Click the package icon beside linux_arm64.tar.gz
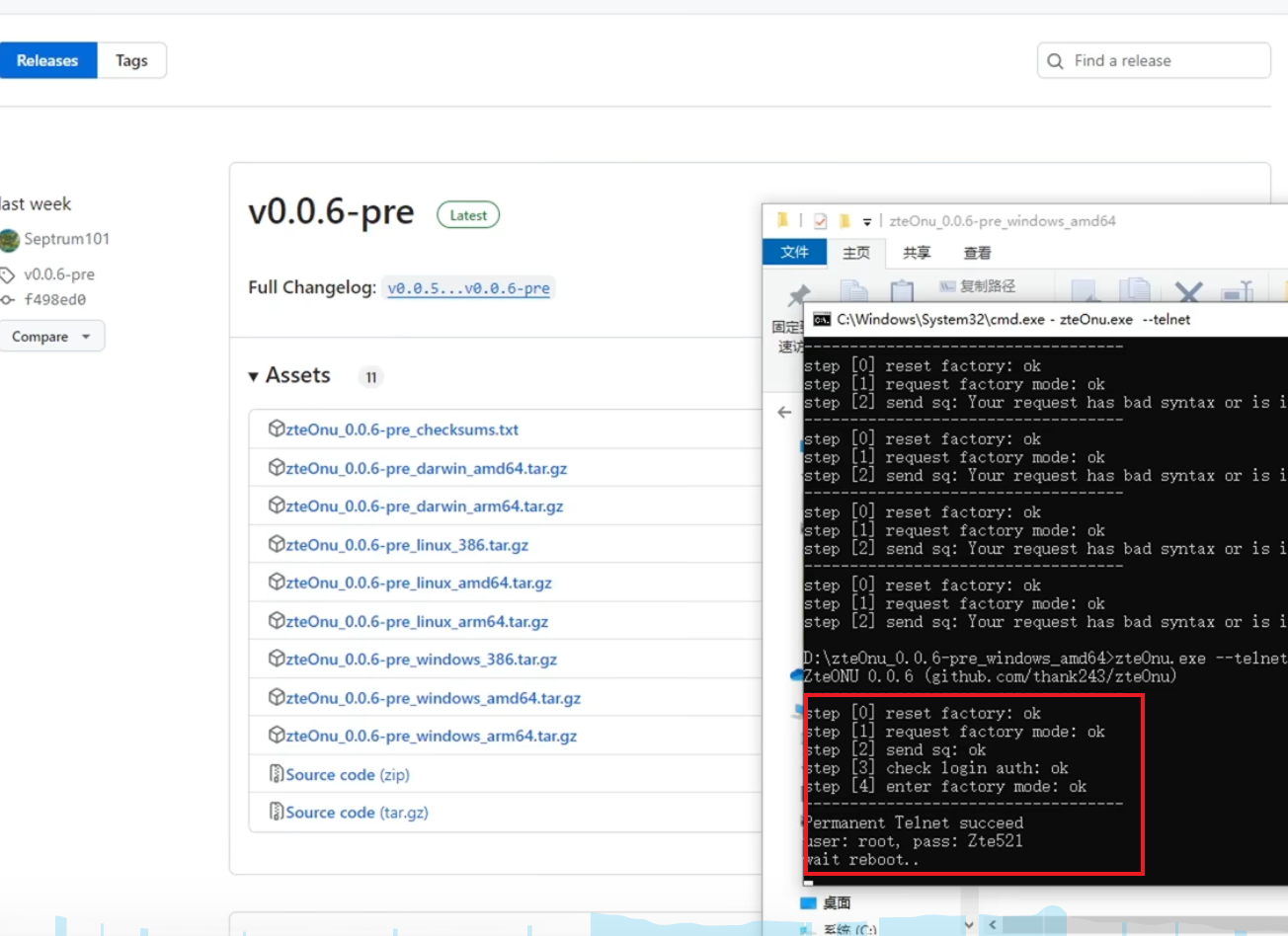The width and height of the screenshot is (1288, 936). pyautogui.click(x=277, y=620)
